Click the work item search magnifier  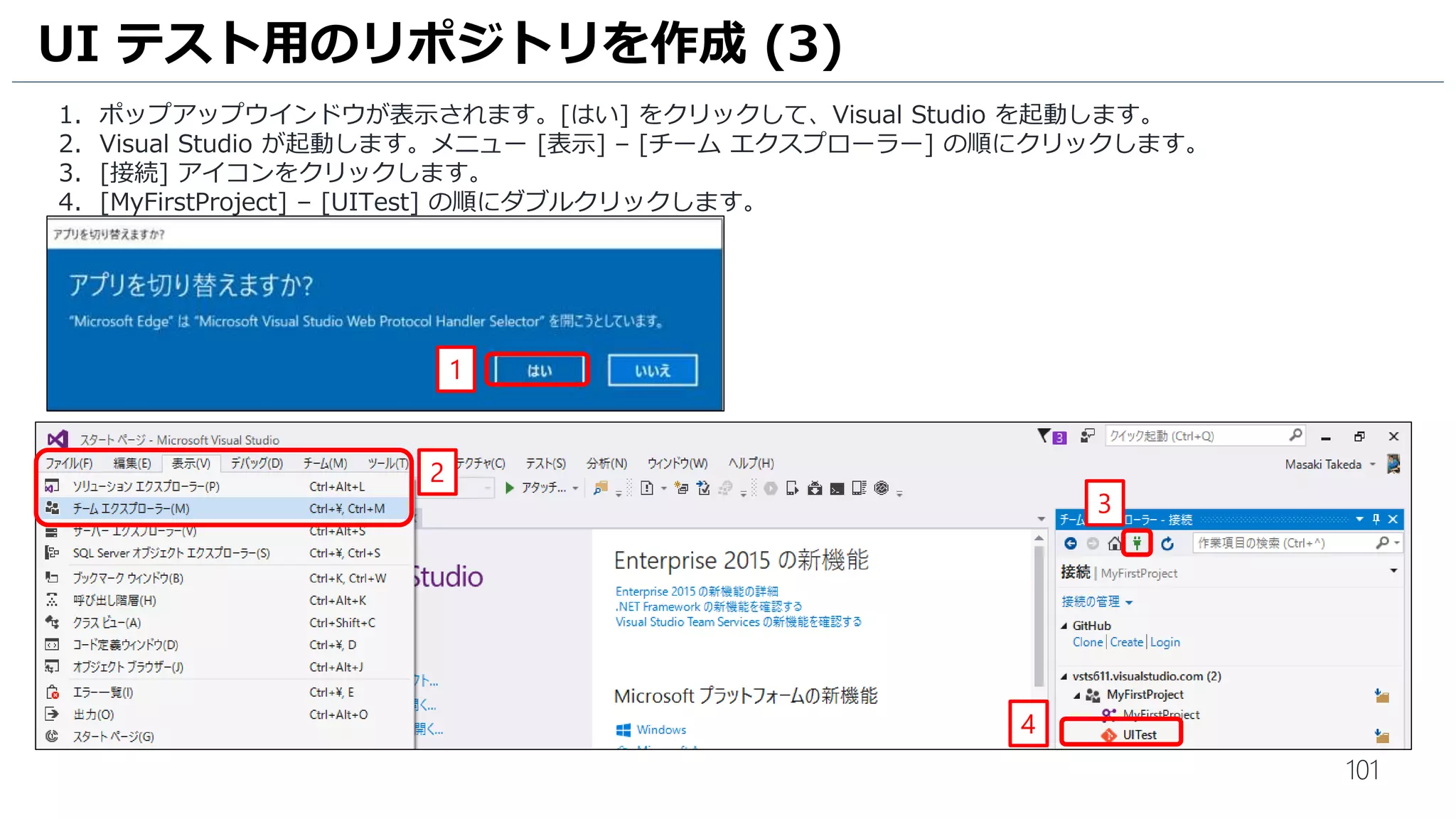pyautogui.click(x=1382, y=543)
